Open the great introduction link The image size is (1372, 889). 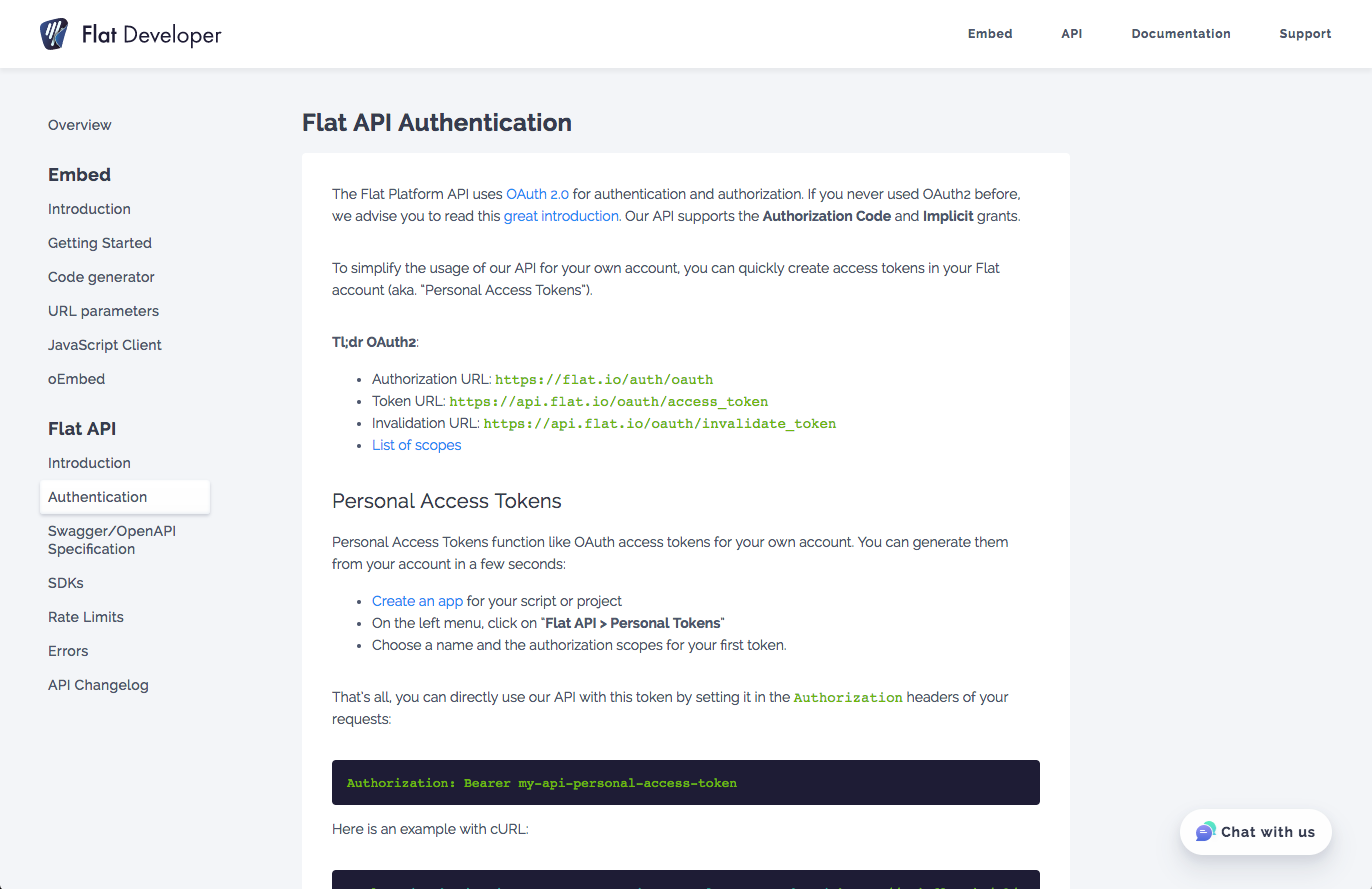(561, 216)
